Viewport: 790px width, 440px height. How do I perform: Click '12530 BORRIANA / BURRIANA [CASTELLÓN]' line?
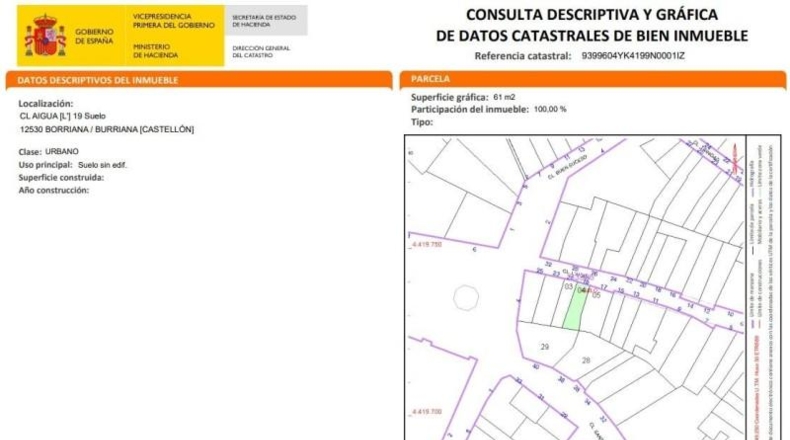pos(107,130)
